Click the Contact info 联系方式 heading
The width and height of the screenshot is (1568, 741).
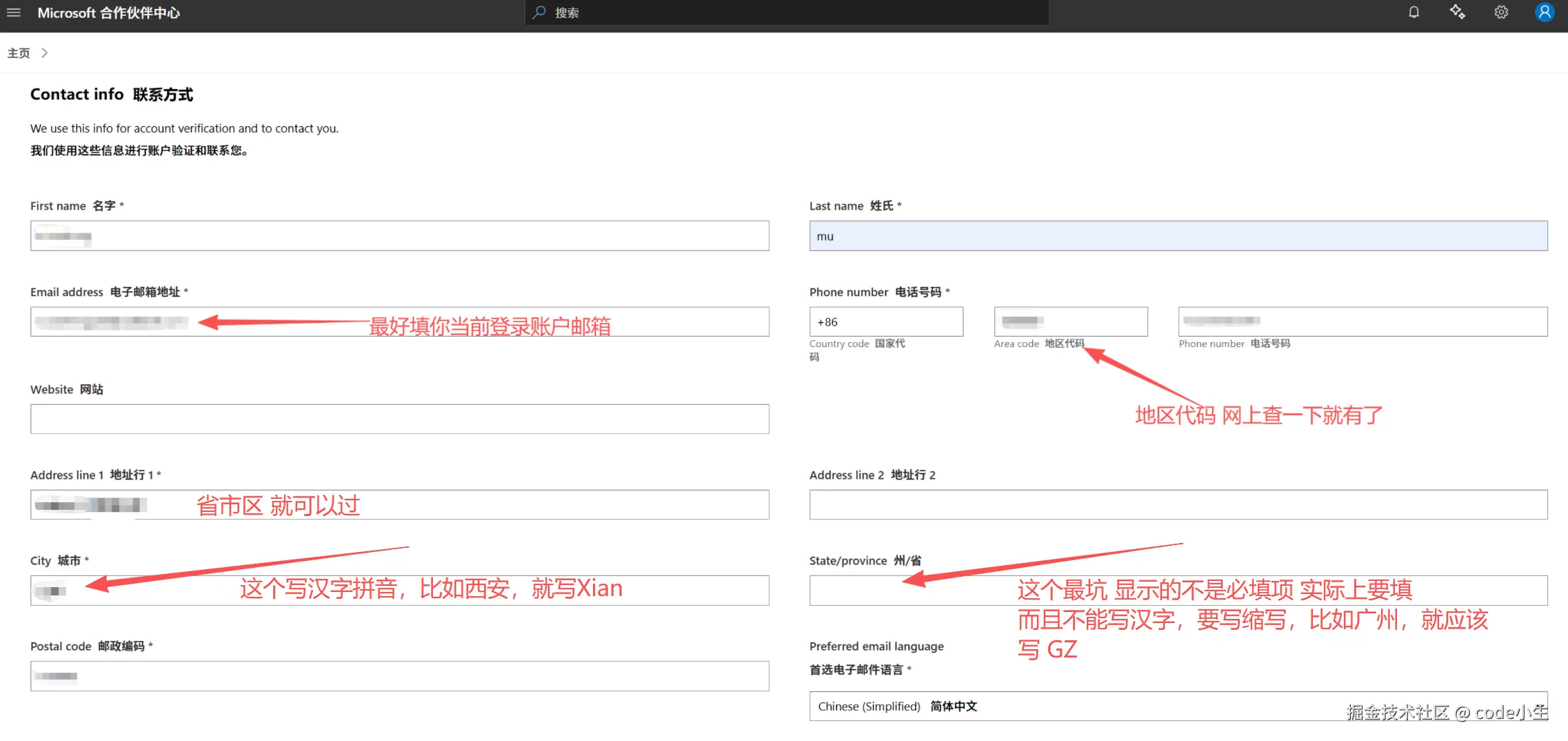coord(112,95)
